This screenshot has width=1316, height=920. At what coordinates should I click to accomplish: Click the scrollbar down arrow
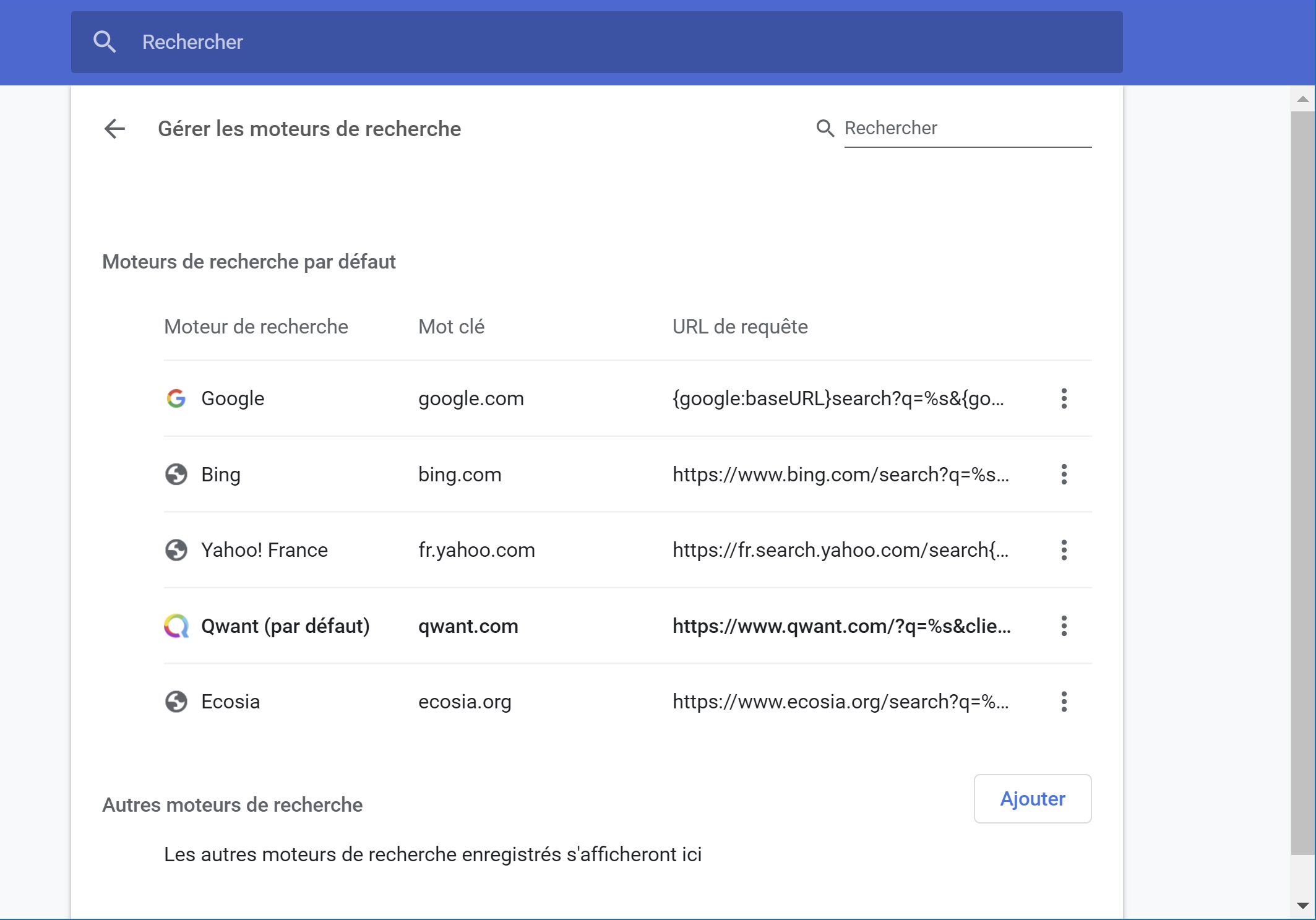pyautogui.click(x=1303, y=906)
